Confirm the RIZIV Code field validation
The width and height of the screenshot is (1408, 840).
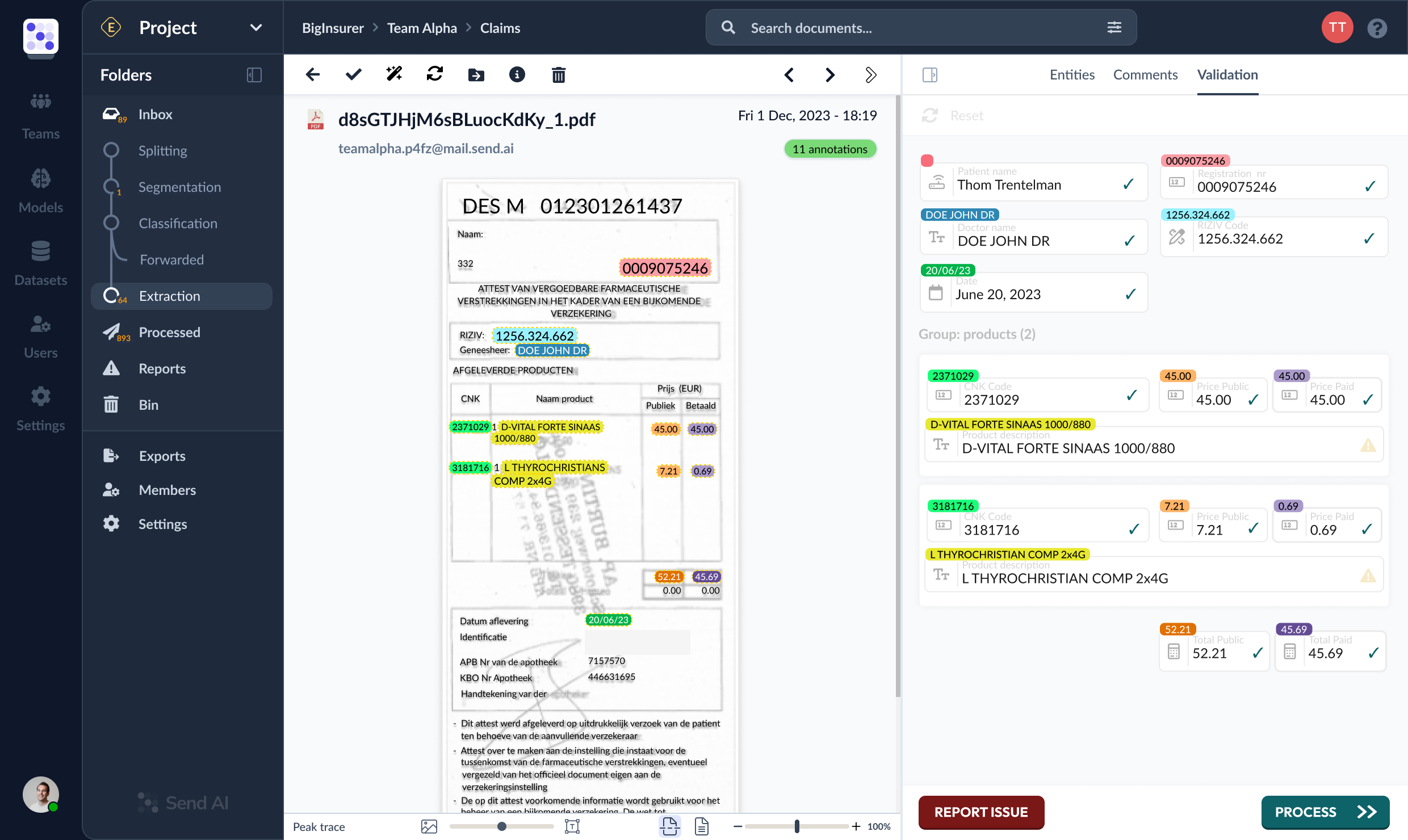(x=1370, y=238)
